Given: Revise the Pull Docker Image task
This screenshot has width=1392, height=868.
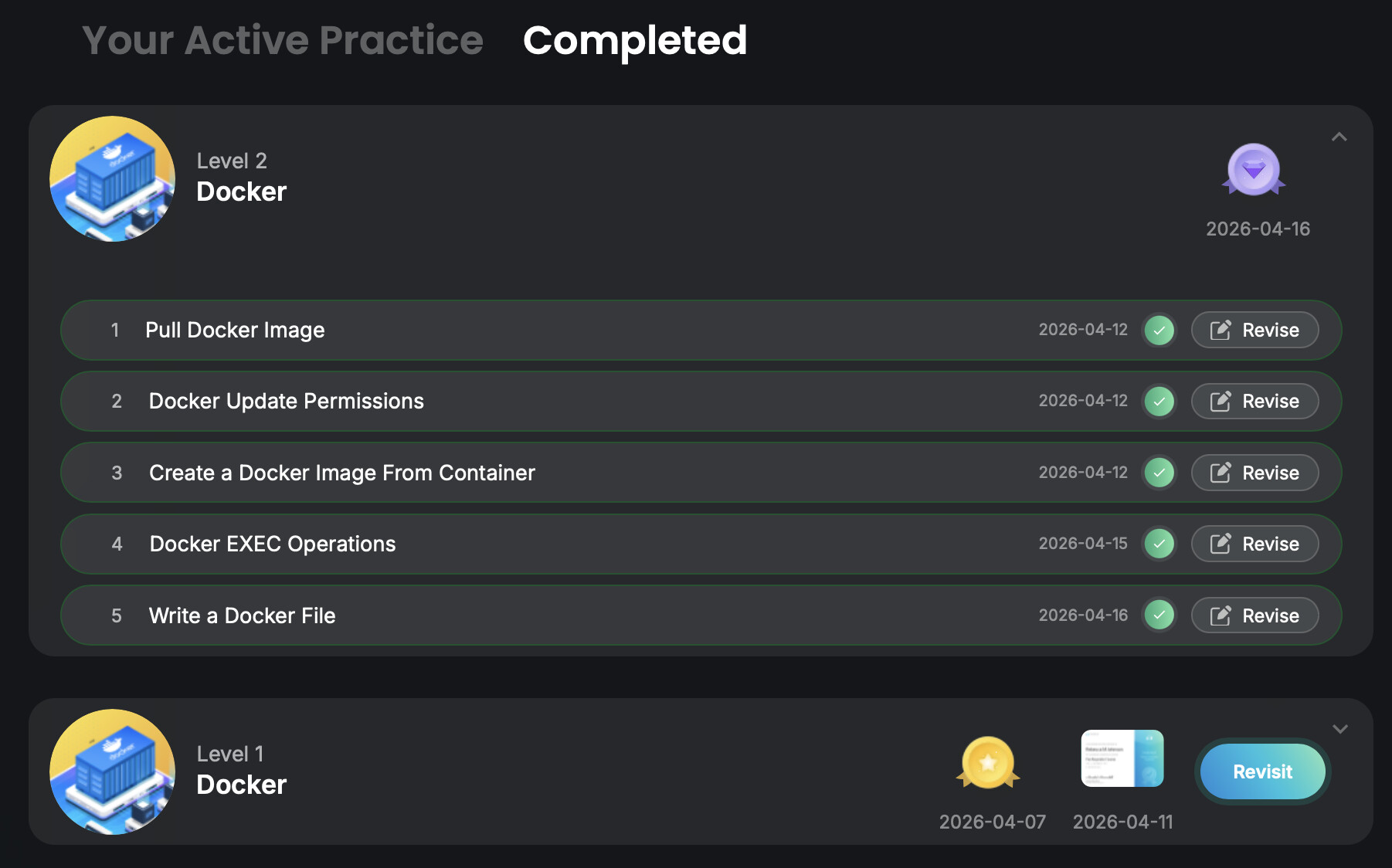Looking at the screenshot, I should [1254, 330].
